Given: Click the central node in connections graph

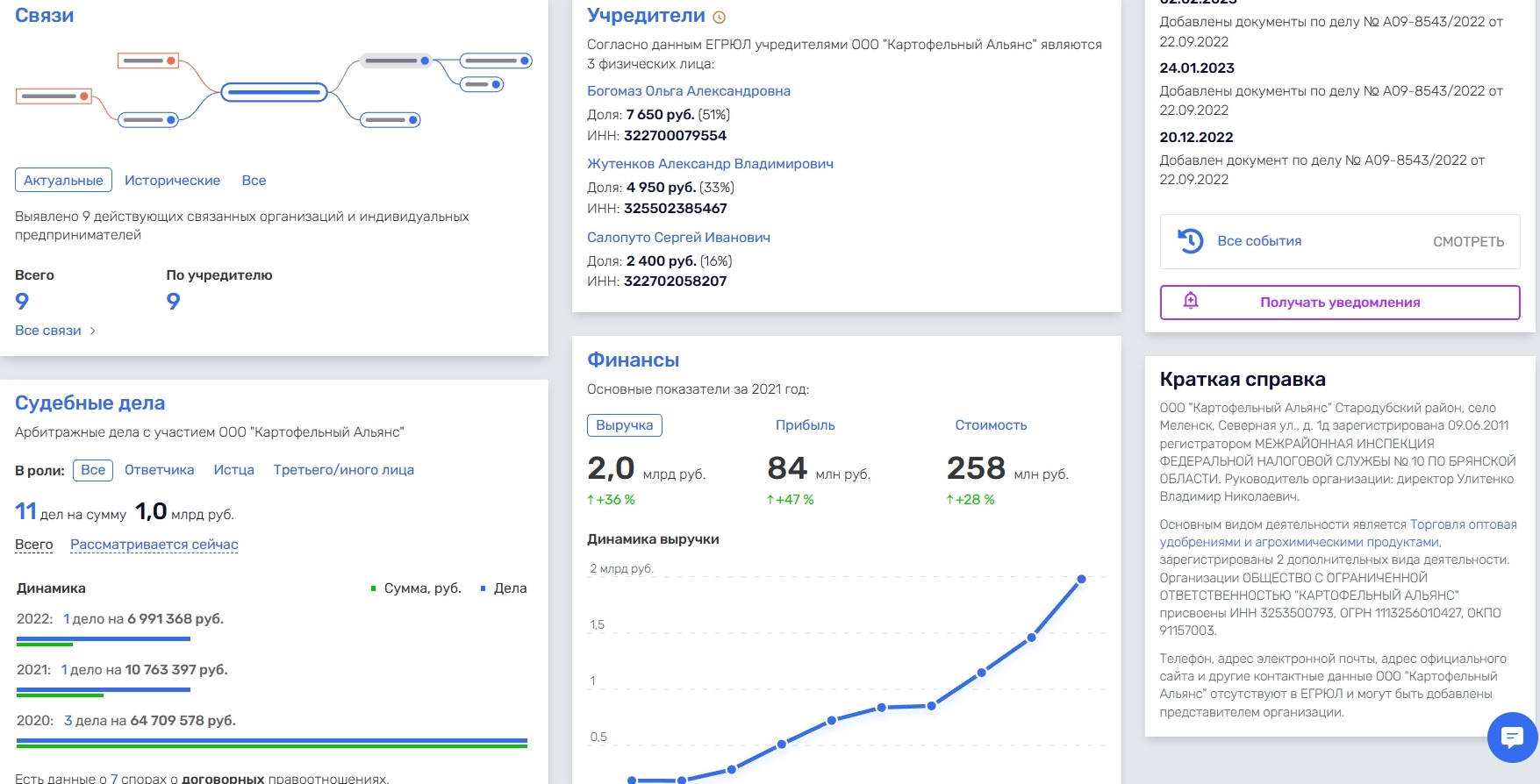Looking at the screenshot, I should (274, 91).
